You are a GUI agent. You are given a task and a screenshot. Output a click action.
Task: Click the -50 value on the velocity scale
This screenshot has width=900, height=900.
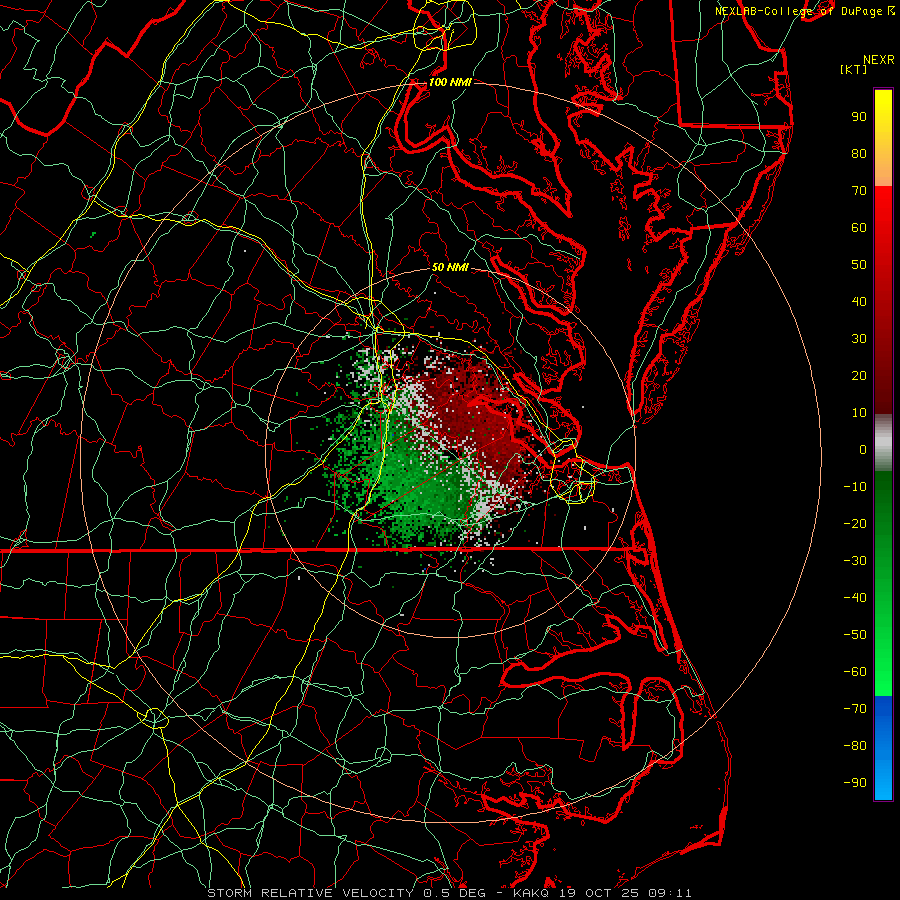[855, 635]
